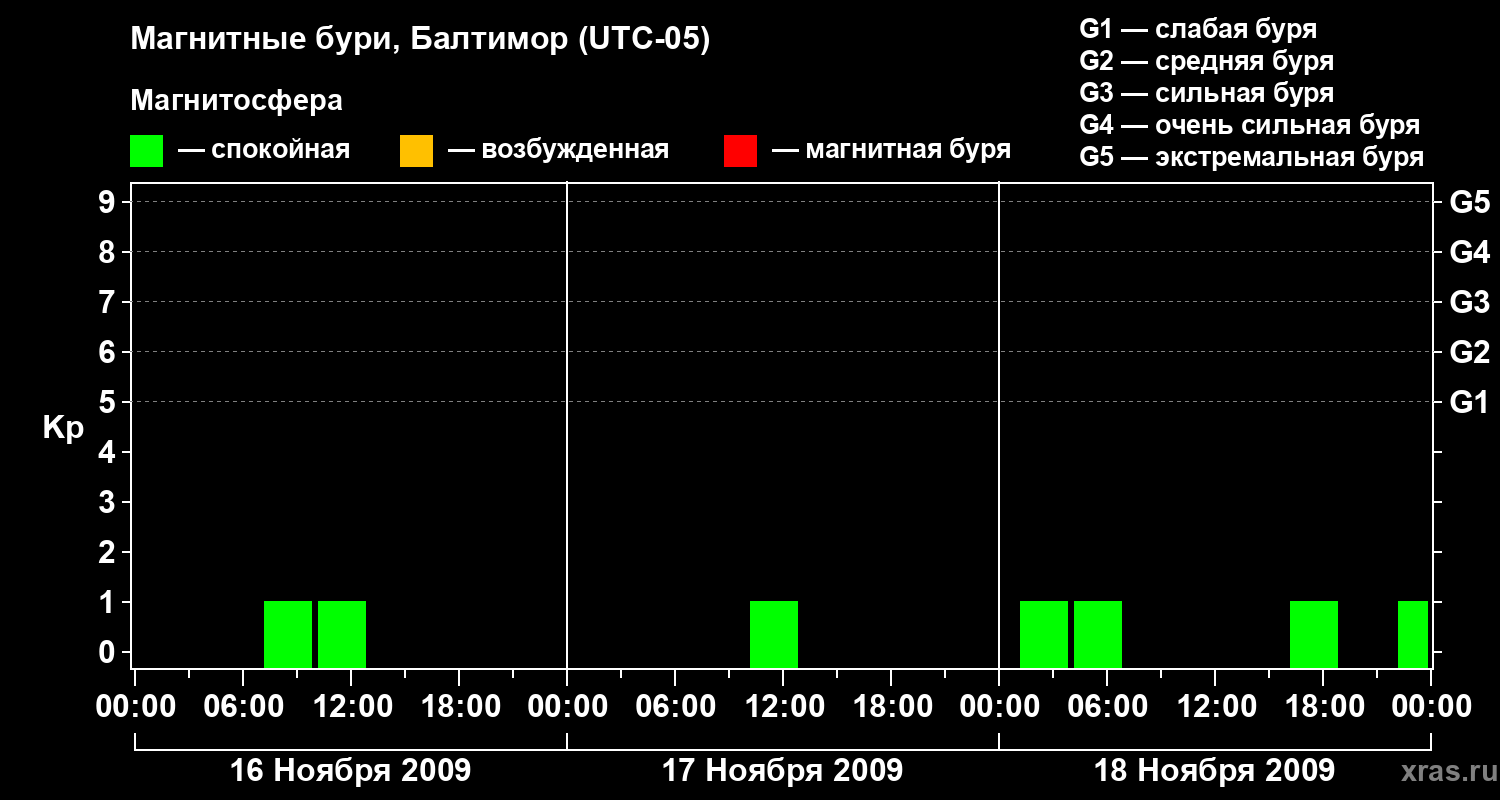The width and height of the screenshot is (1500, 800).
Task: Click the '18 Ноября 2009' date label
Action: click(x=1214, y=770)
